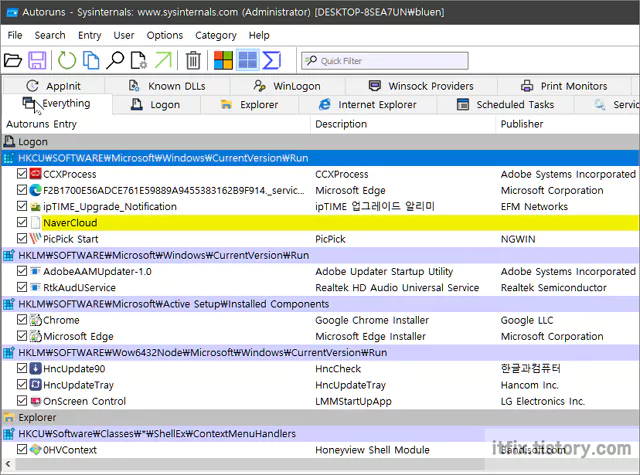Click the PicPick Start entry icon
This screenshot has width=640, height=475.
tap(36, 238)
